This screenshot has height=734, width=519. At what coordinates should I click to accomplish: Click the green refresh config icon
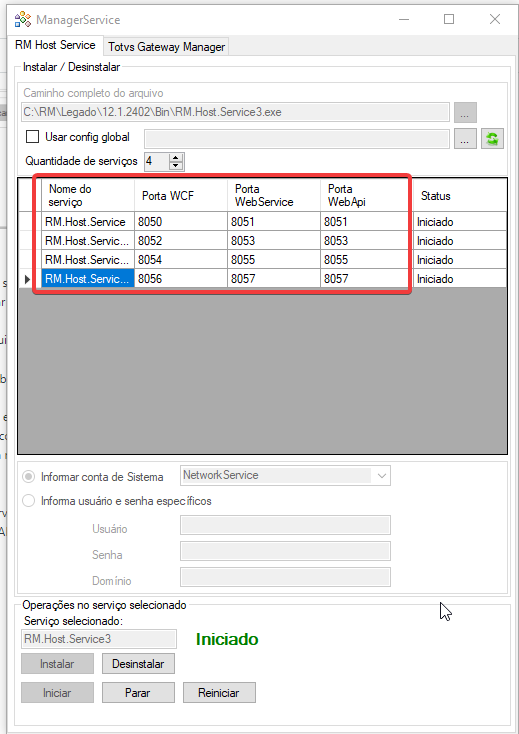tap(492, 139)
